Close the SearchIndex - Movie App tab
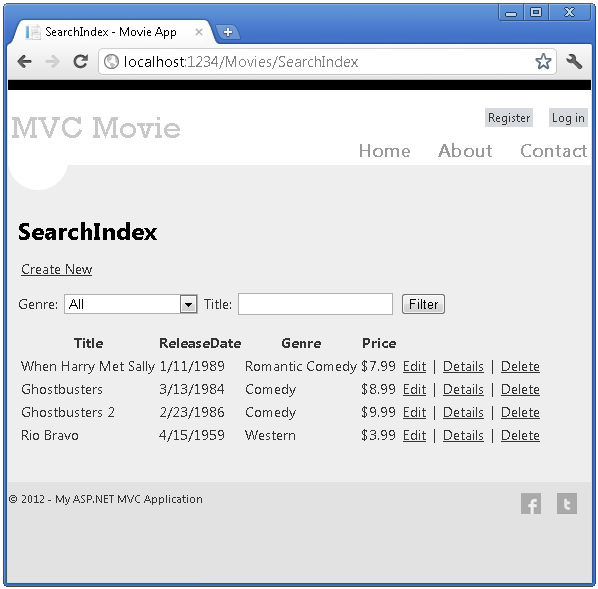This screenshot has height=589, width=598. 199,32
